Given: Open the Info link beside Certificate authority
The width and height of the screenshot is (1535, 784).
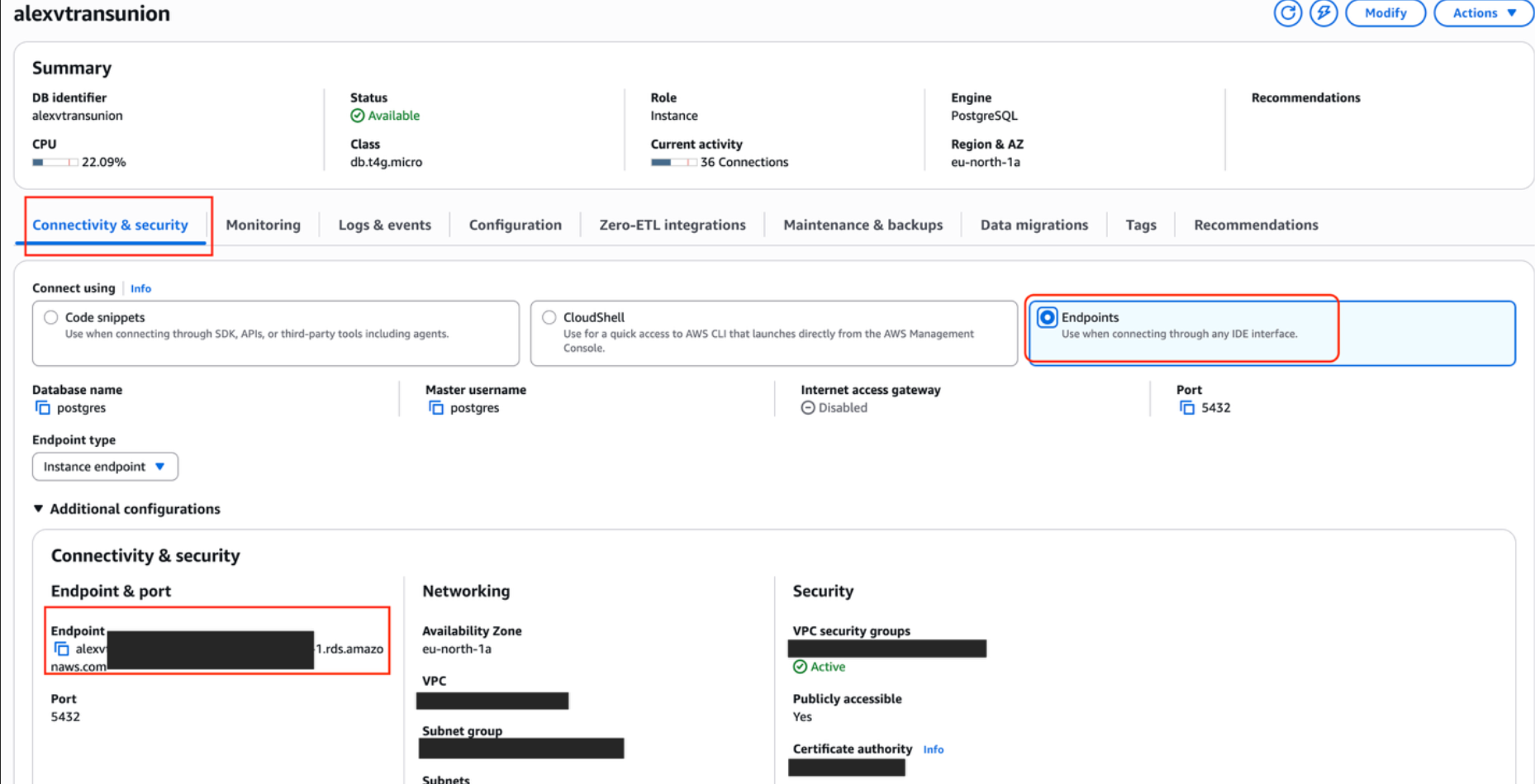Looking at the screenshot, I should point(933,749).
